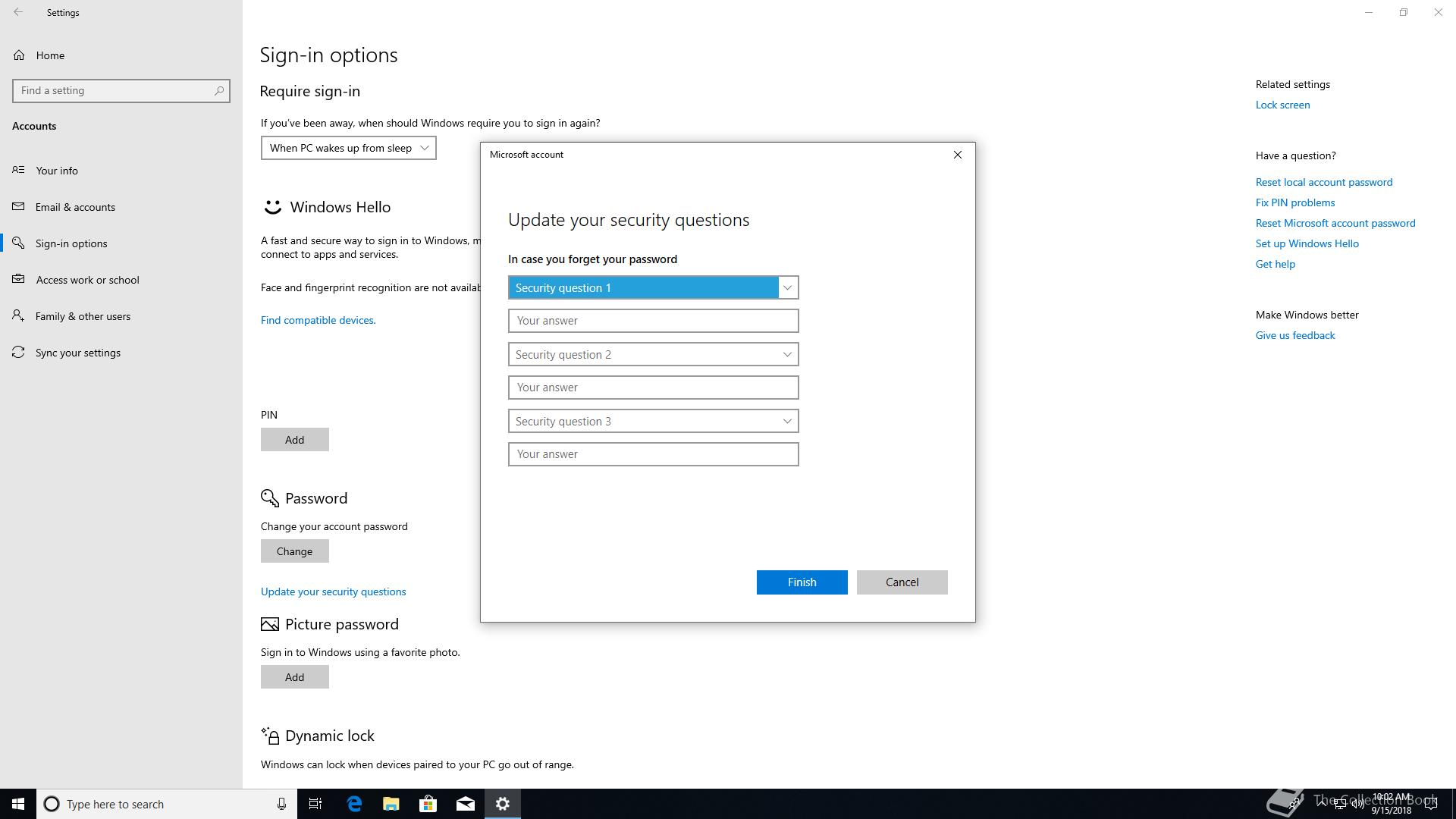Click the Settings gear on taskbar
Image resolution: width=1456 pixels, height=819 pixels.
click(x=503, y=804)
